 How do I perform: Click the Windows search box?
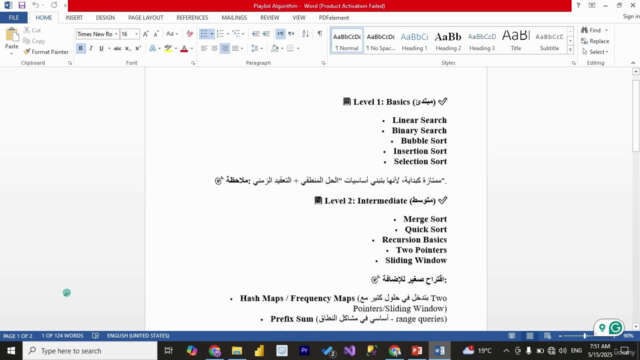click(90, 351)
